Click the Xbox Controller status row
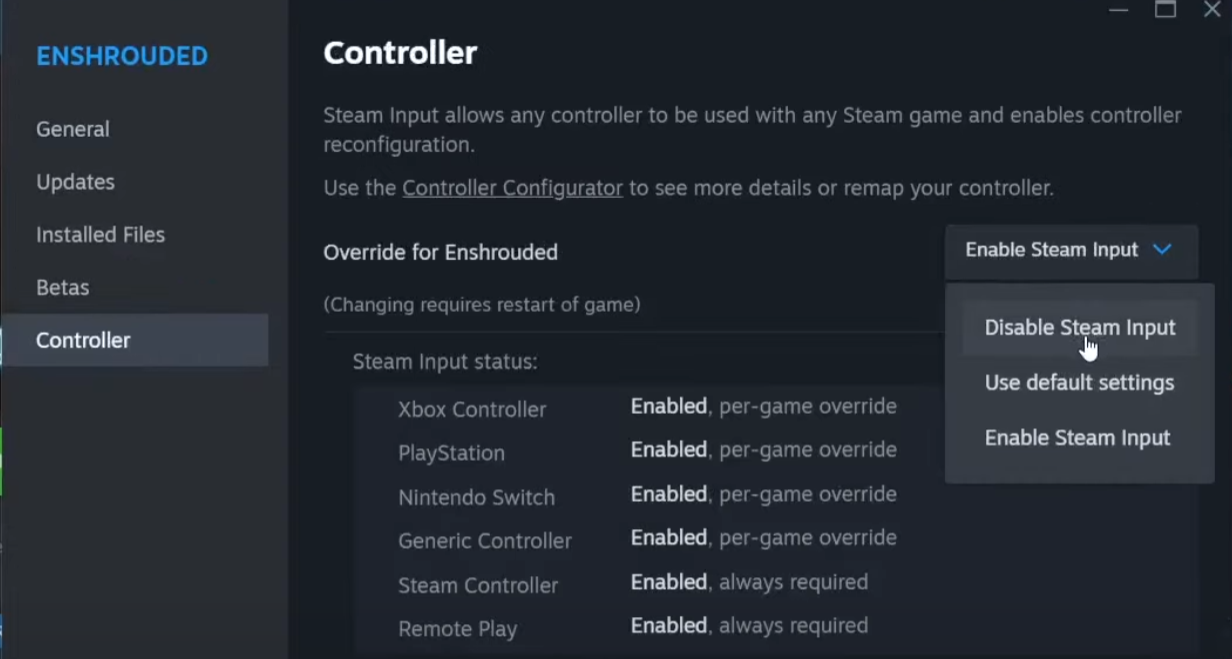The height and width of the screenshot is (659, 1232). coord(647,408)
